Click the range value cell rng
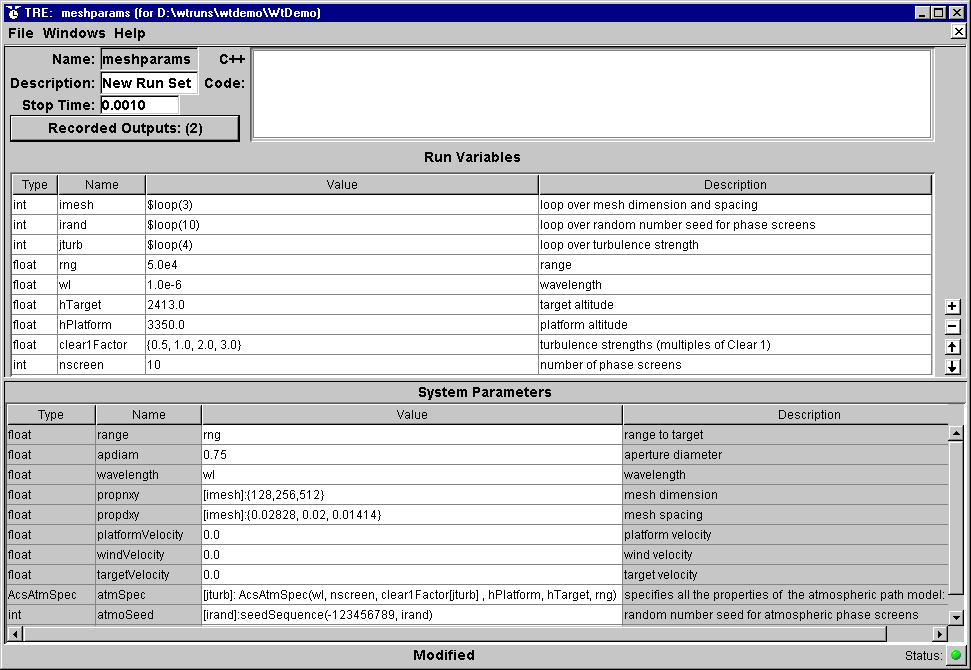The width and height of the screenshot is (971, 670). click(x=412, y=435)
